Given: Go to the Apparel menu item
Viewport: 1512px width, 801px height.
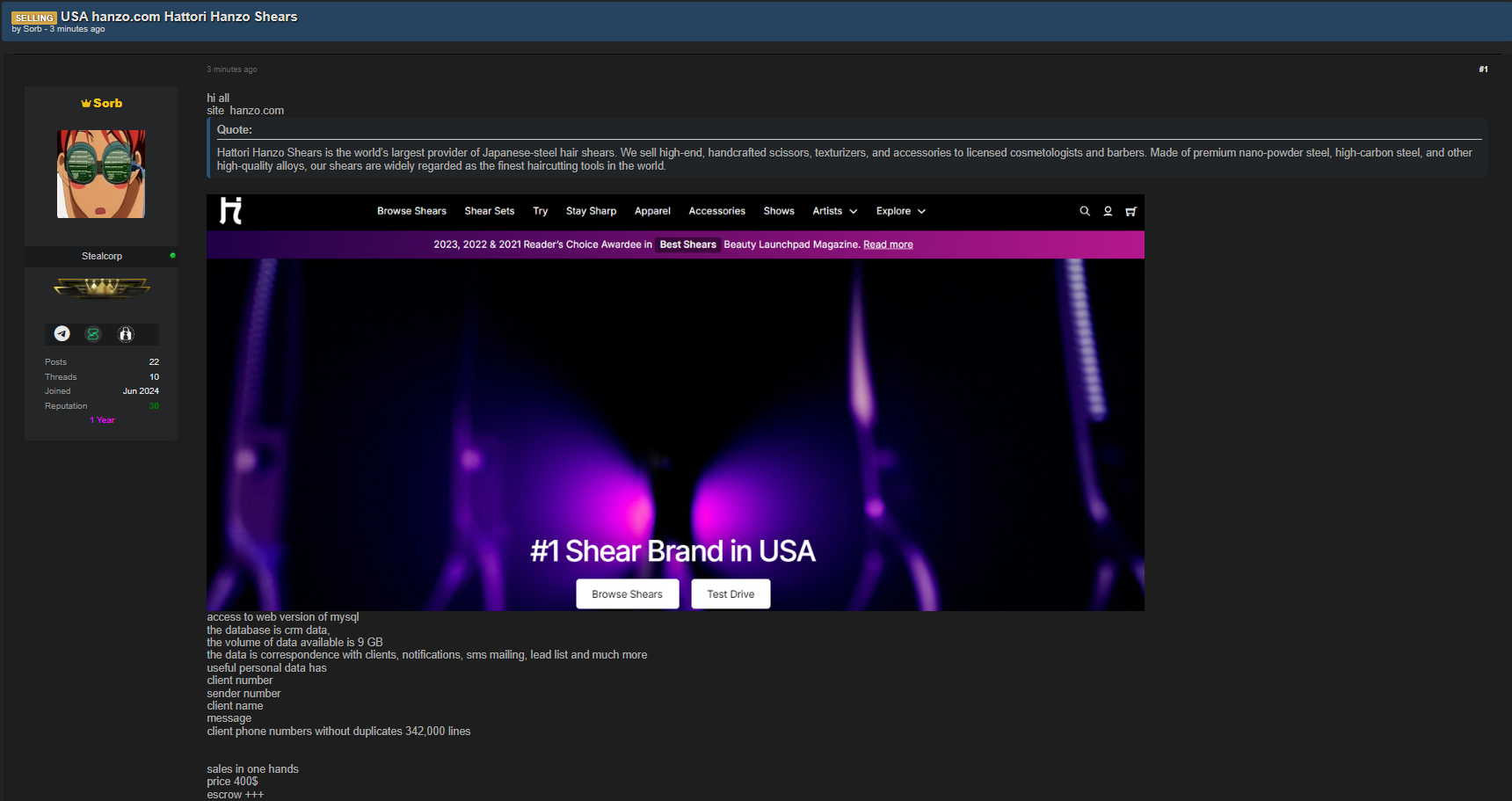Looking at the screenshot, I should pos(652,211).
